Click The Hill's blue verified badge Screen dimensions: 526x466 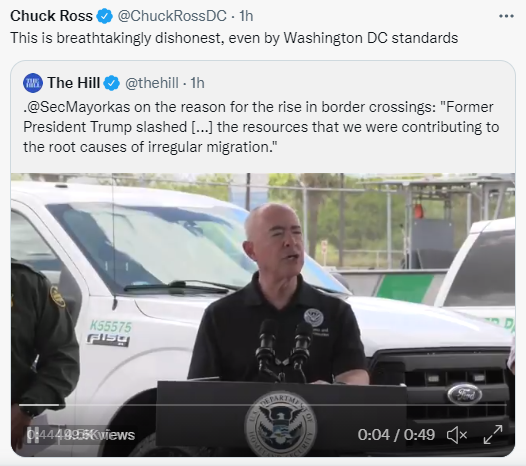112,83
